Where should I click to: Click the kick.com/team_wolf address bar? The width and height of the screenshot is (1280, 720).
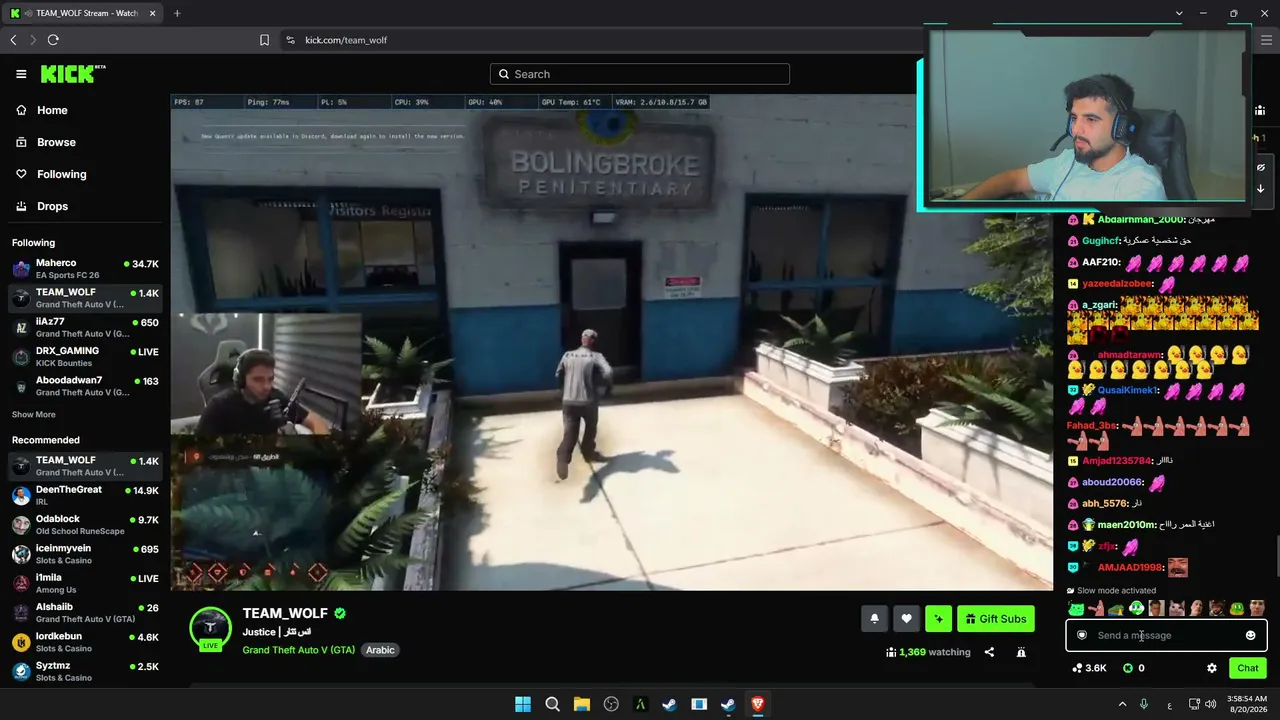pyautogui.click(x=346, y=40)
